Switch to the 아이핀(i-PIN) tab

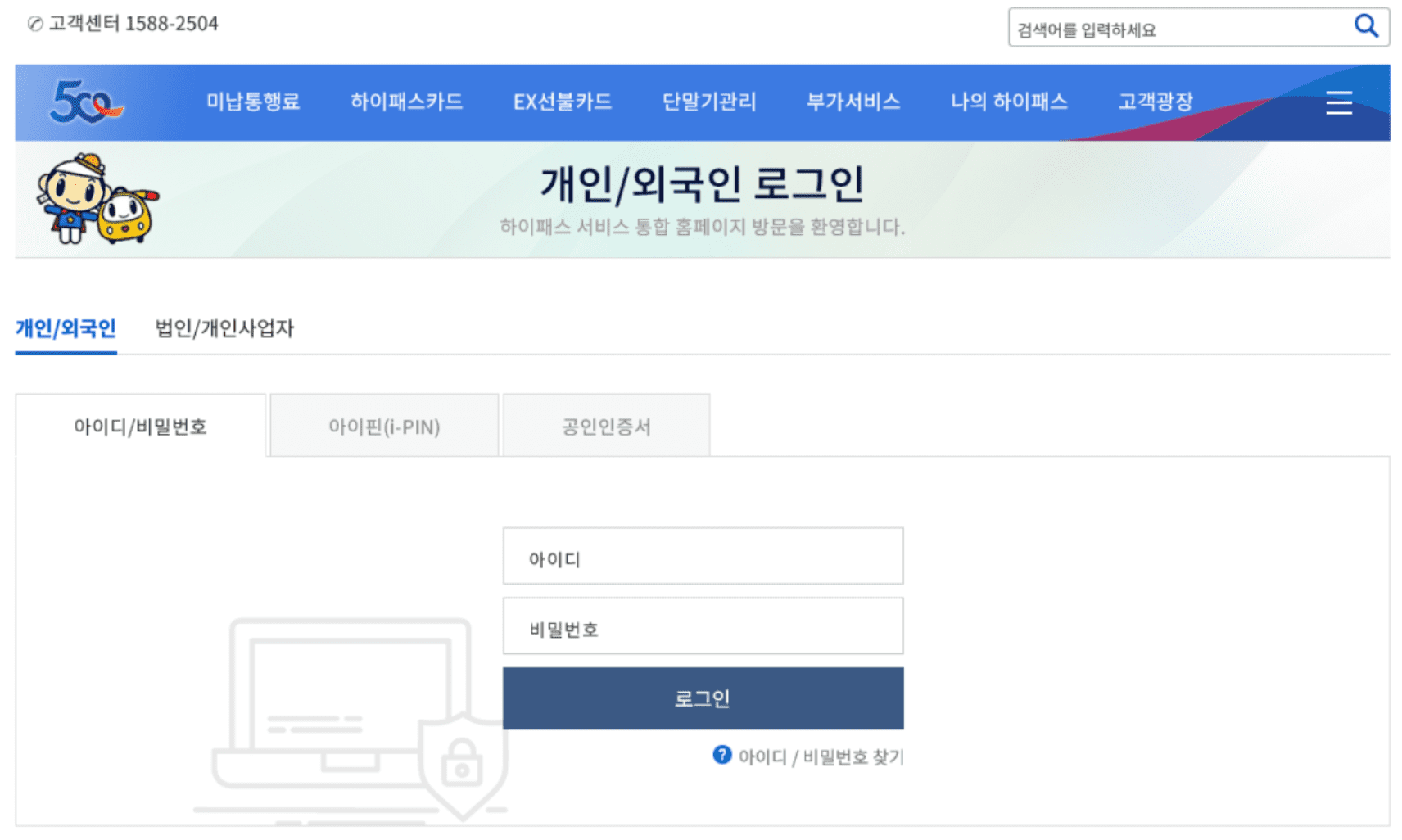coord(384,426)
